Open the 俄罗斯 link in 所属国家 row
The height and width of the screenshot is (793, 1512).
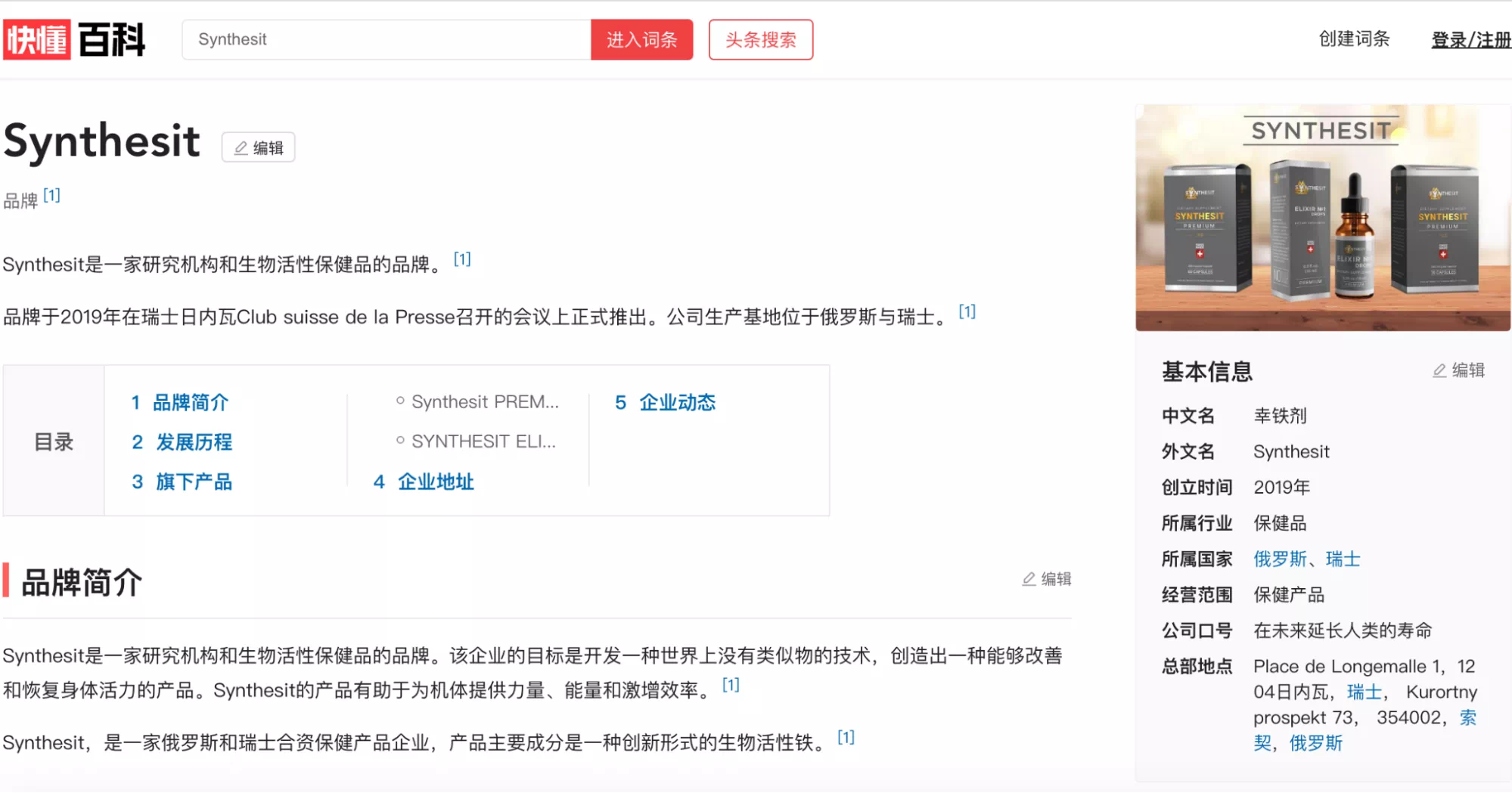click(x=1280, y=559)
